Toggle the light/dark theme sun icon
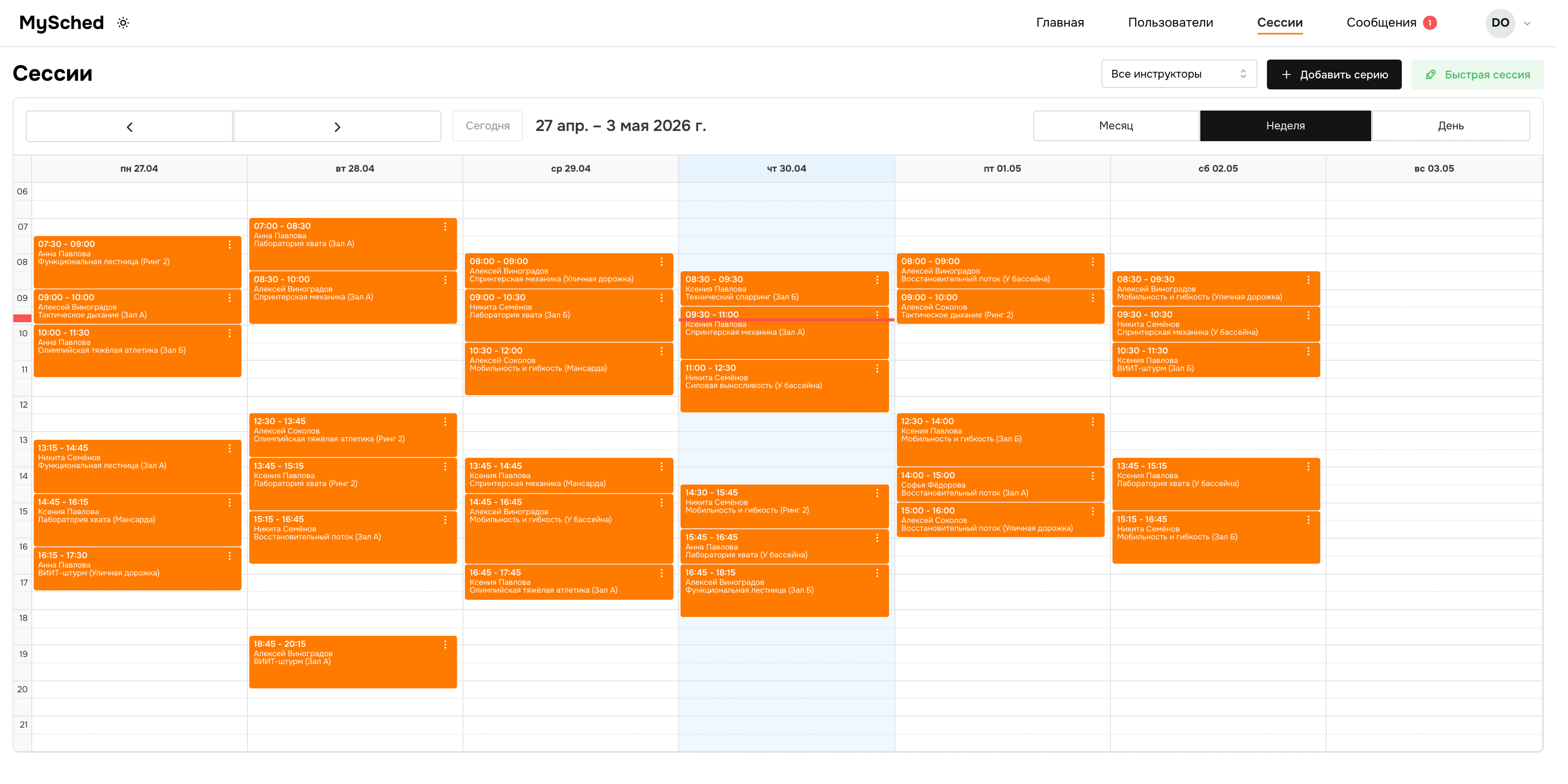 (123, 23)
